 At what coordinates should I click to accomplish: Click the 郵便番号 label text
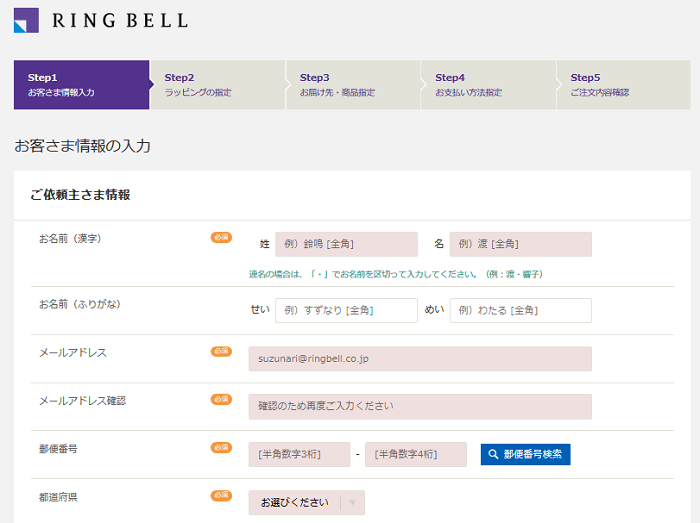point(58,448)
